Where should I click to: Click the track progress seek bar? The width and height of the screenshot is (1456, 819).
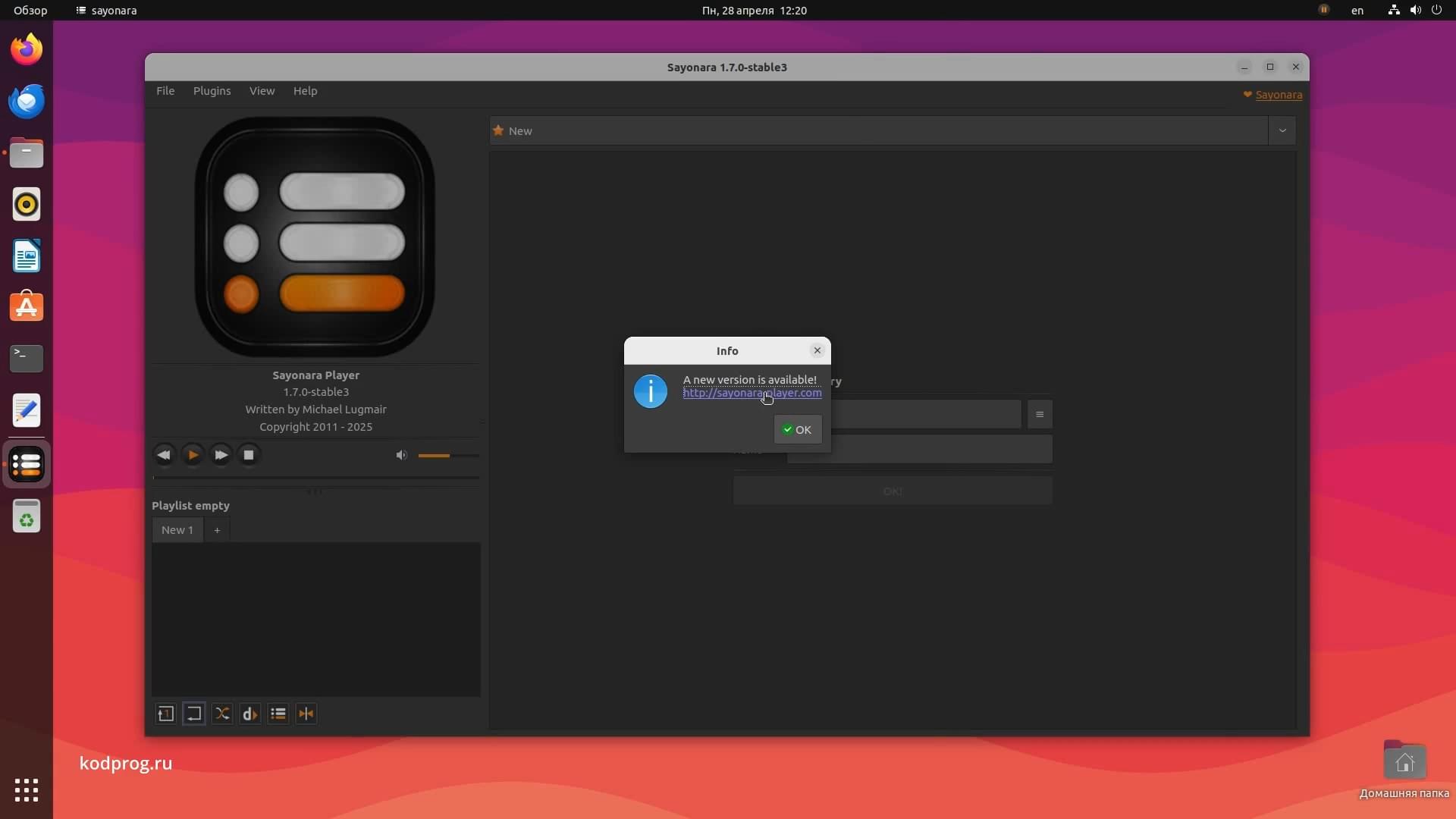(x=316, y=478)
